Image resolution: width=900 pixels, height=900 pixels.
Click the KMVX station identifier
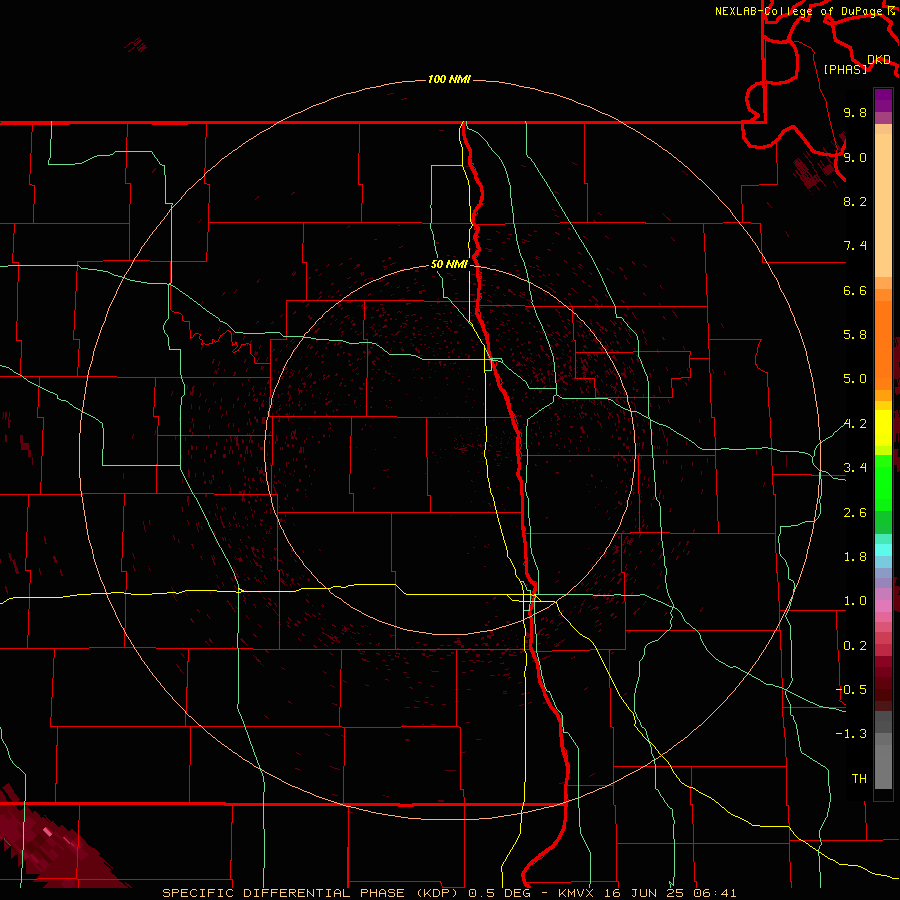pos(576,893)
